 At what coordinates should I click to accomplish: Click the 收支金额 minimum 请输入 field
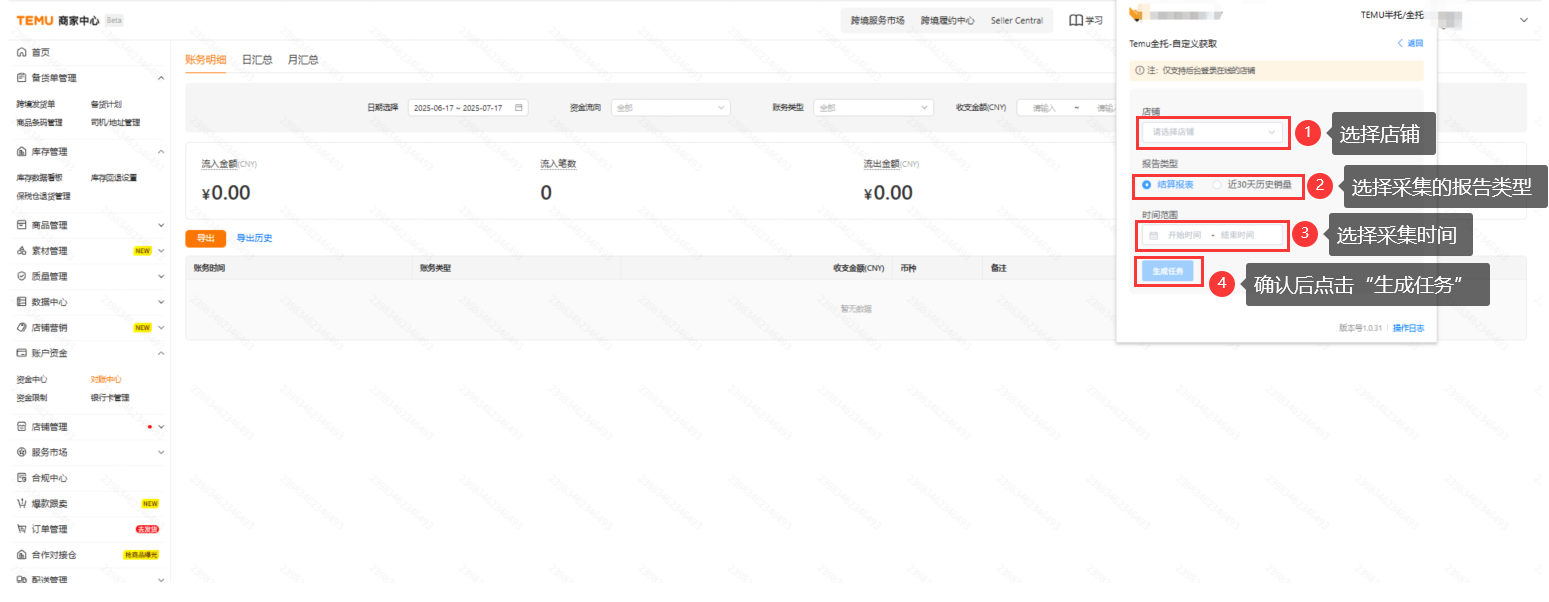[1044, 107]
